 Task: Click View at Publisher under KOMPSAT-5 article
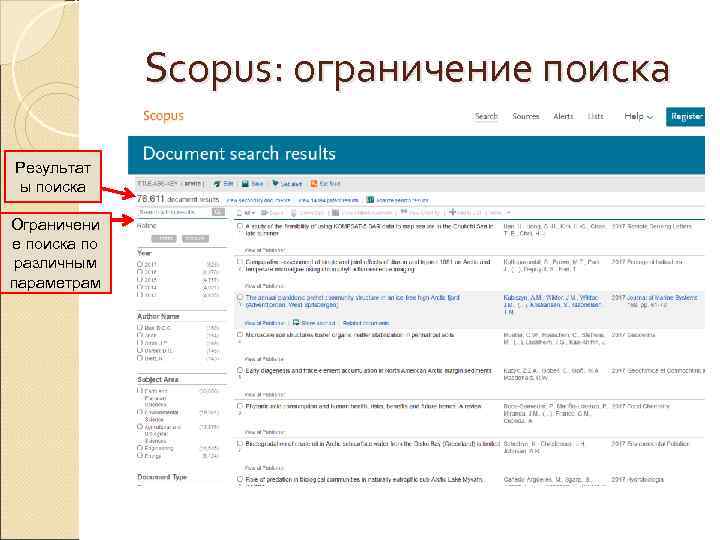click(x=264, y=250)
